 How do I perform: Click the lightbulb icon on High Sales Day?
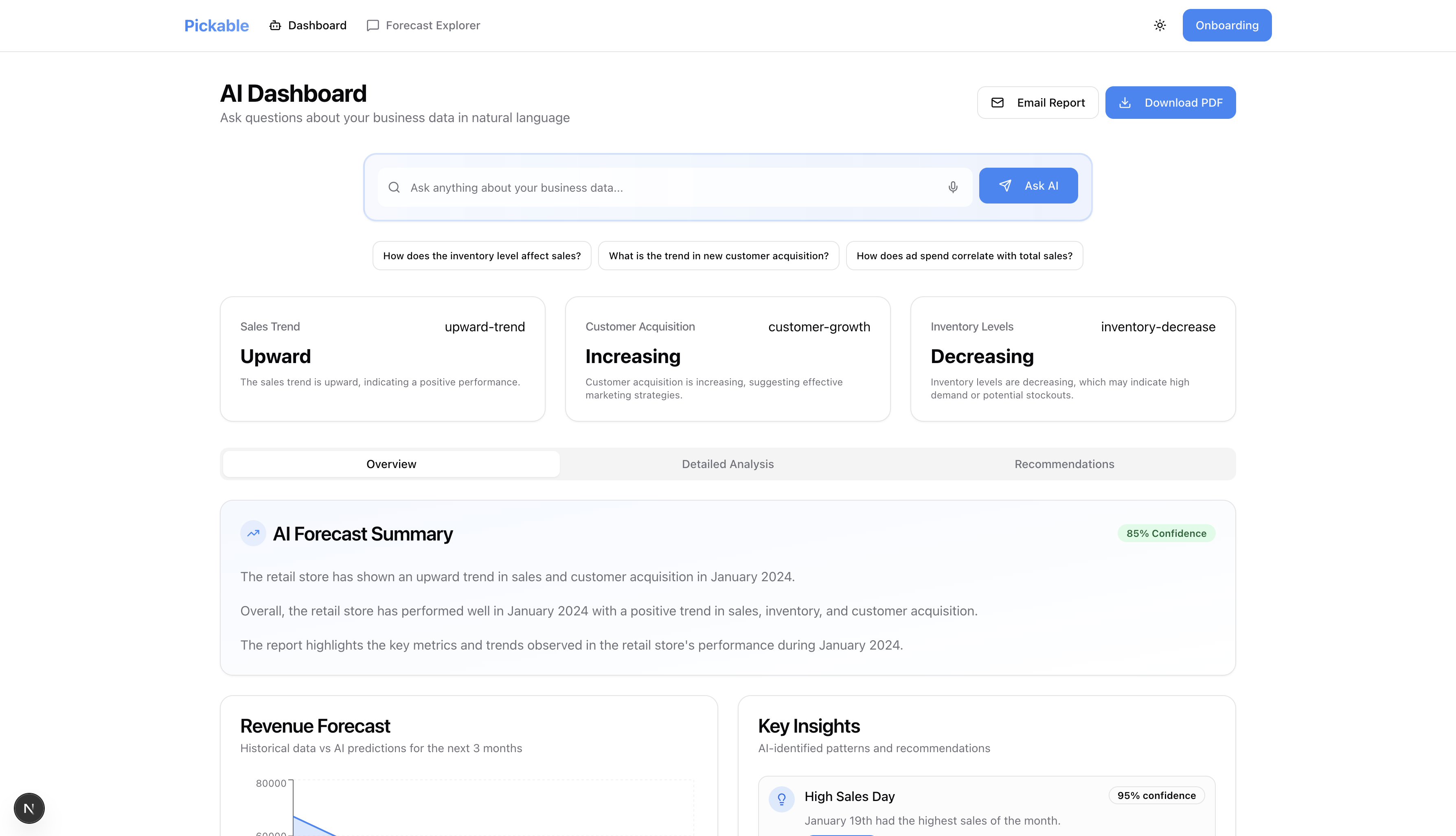coord(782,799)
